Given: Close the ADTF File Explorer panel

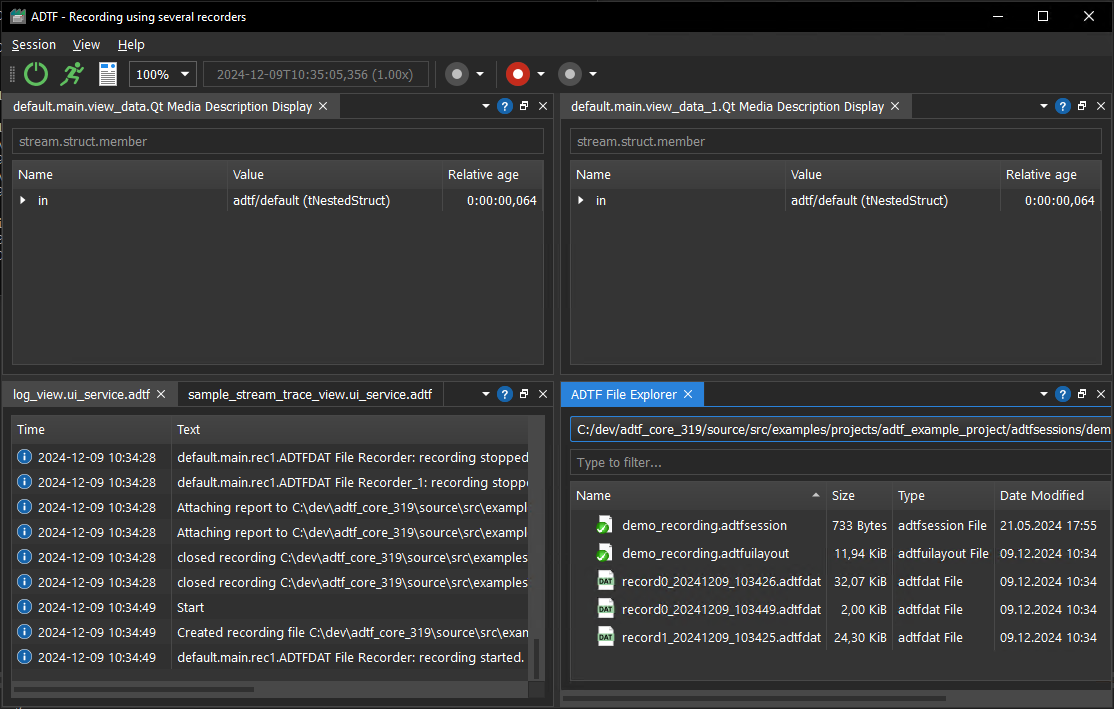Looking at the screenshot, I should [1101, 394].
